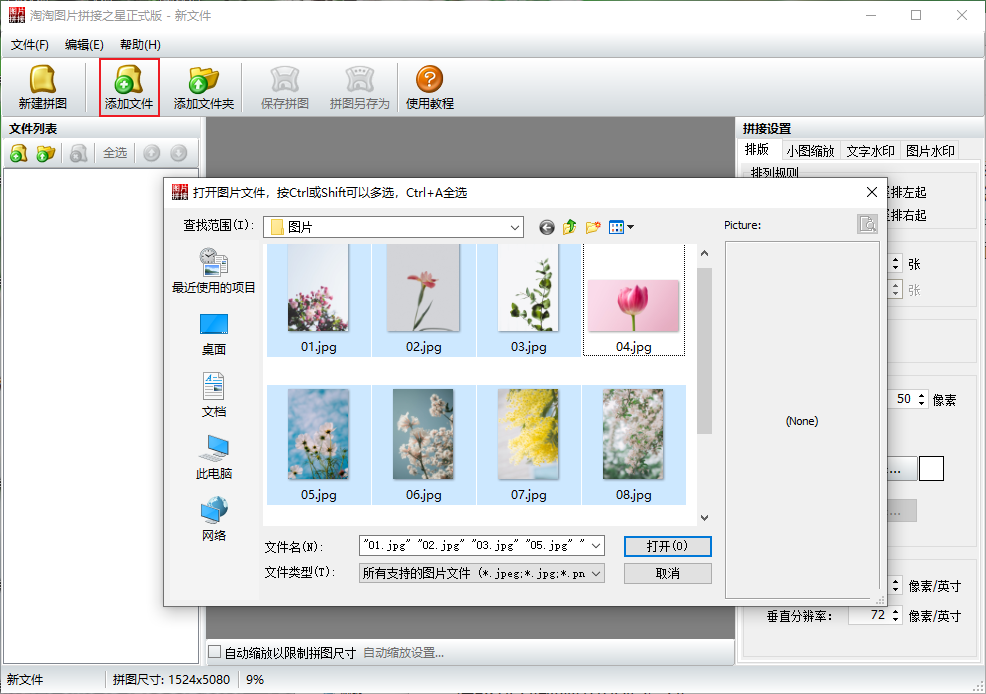This screenshot has width=986, height=694.
Task: Switch to the 文字水印 tab
Action: pos(869,151)
